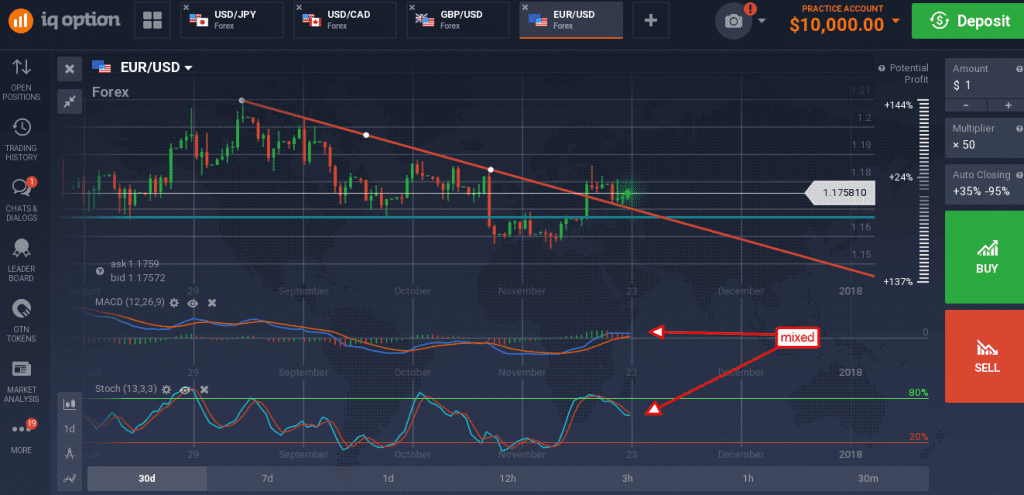
Task: Select the trendline anchor at chart peak
Action: pos(242,101)
